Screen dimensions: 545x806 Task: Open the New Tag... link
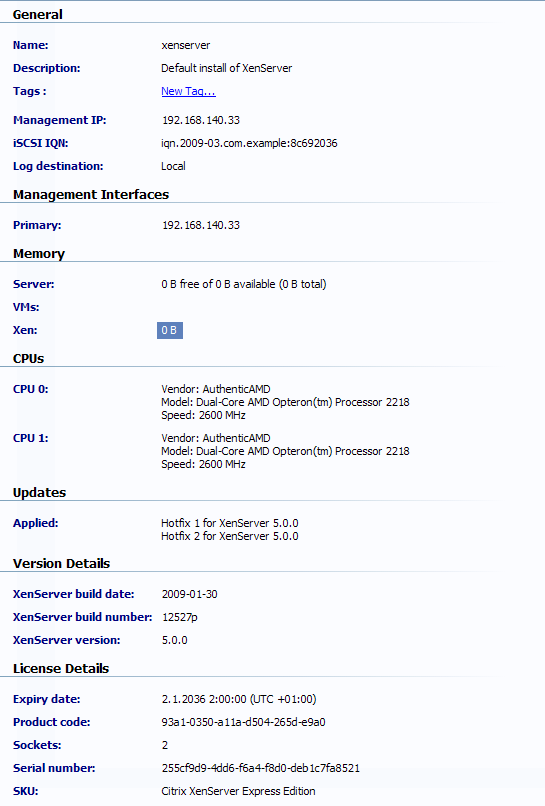pos(188,91)
